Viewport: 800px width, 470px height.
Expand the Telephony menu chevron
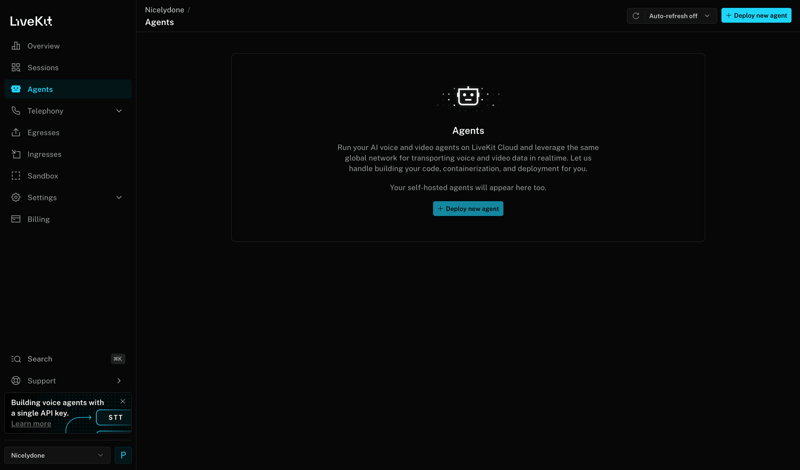(119, 111)
